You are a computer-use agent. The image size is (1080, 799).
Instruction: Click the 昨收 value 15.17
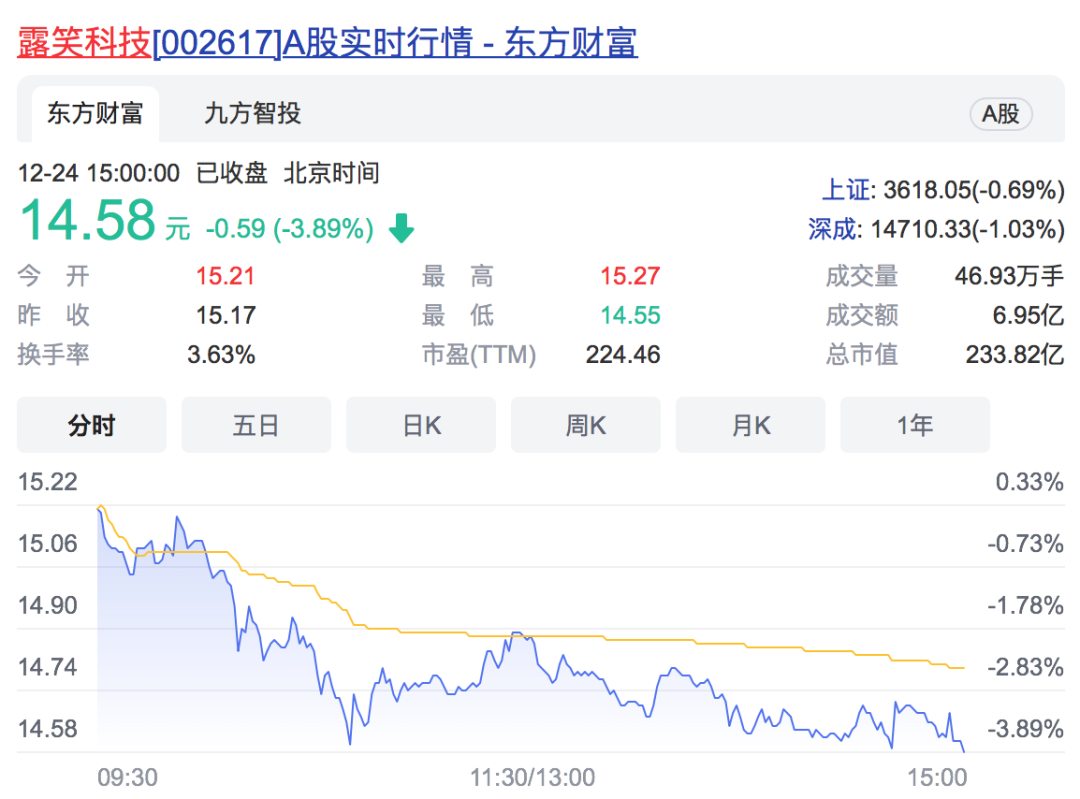tap(225, 315)
